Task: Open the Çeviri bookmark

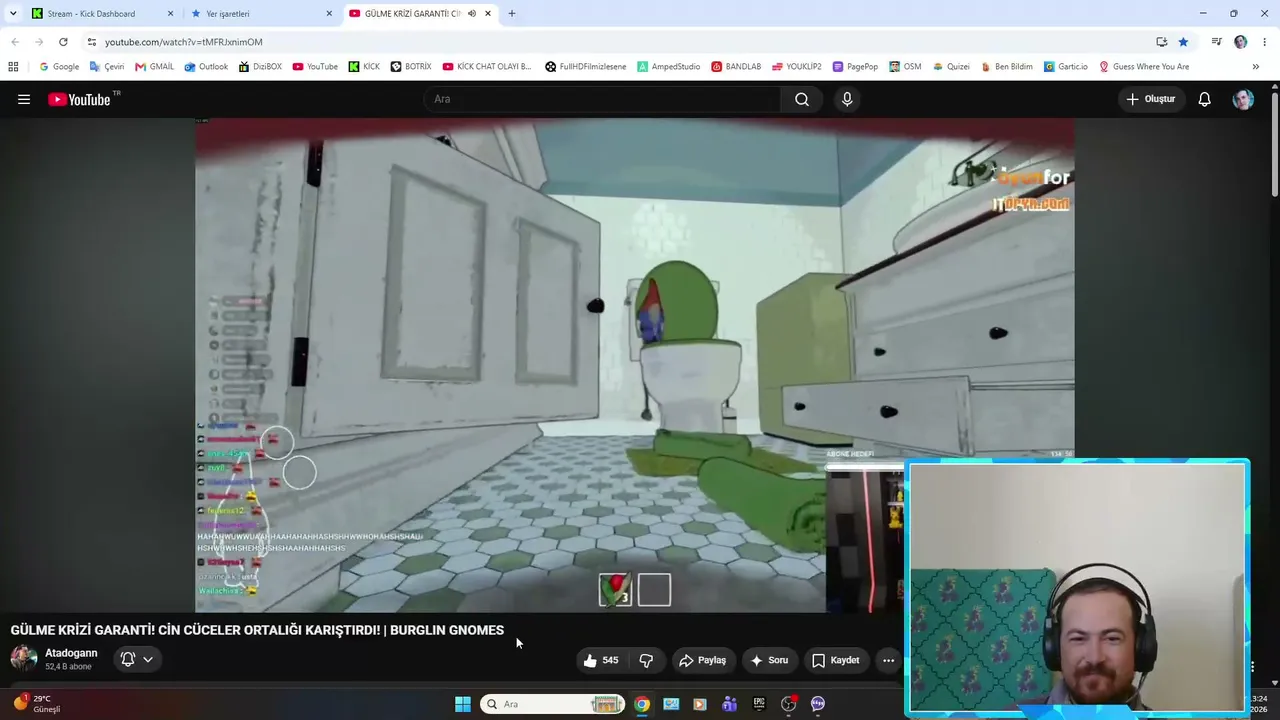Action: click(107, 67)
